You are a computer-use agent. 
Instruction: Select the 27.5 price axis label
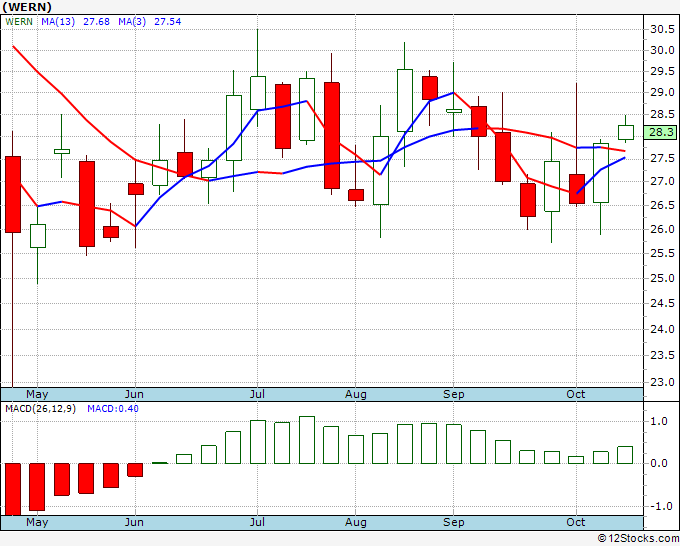click(x=662, y=158)
